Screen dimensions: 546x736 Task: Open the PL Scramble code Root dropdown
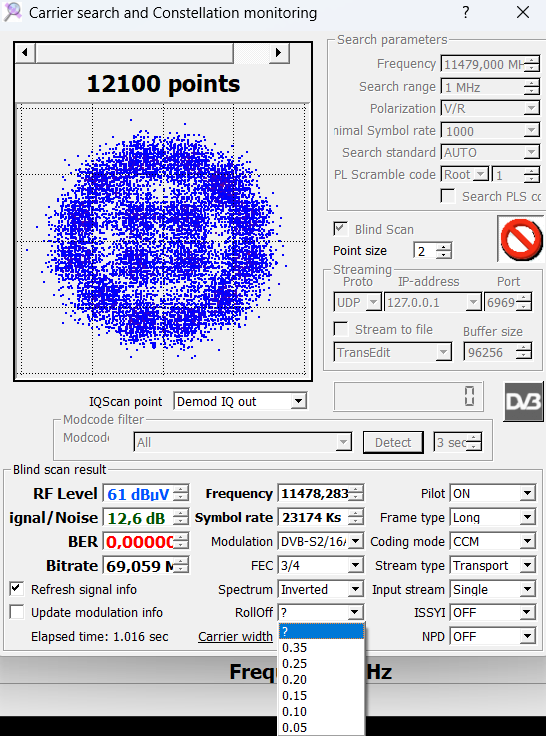pyautogui.click(x=481, y=175)
